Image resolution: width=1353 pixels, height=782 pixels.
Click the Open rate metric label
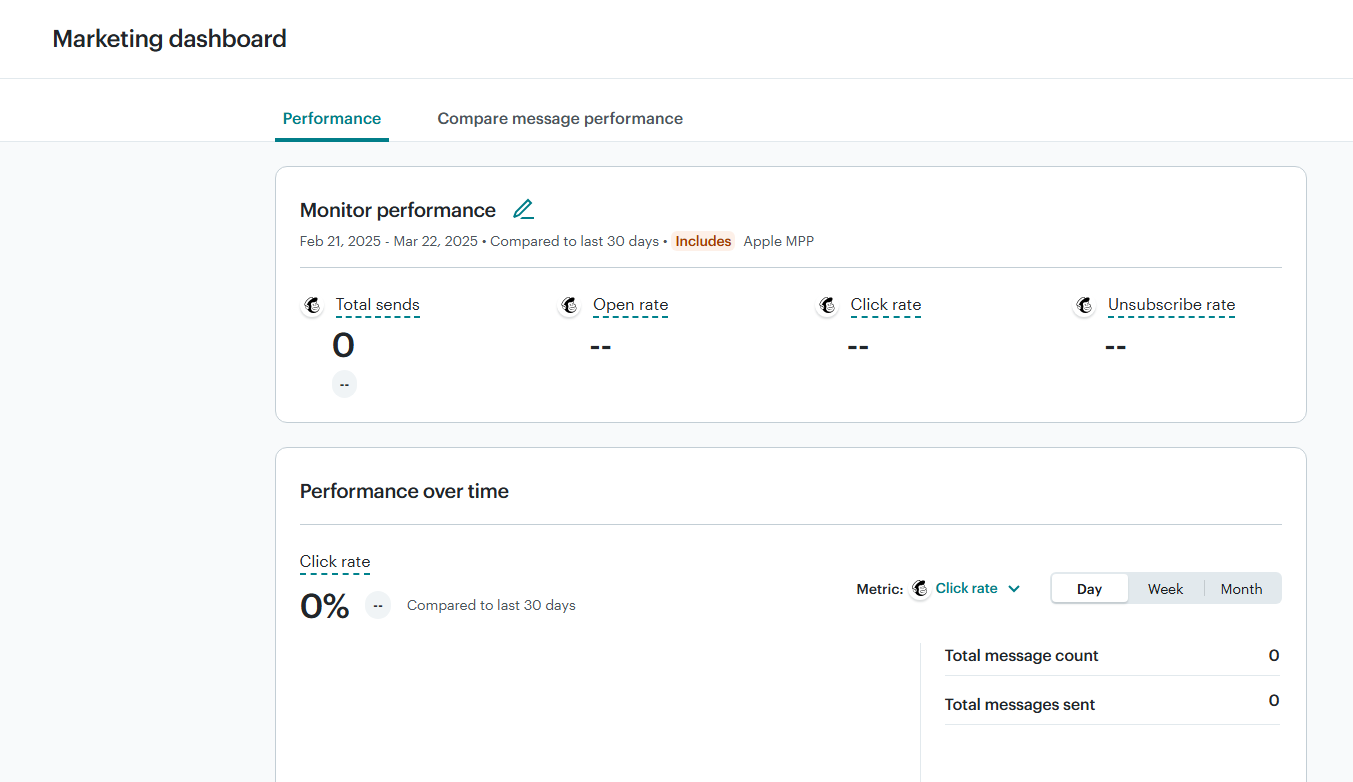[630, 305]
